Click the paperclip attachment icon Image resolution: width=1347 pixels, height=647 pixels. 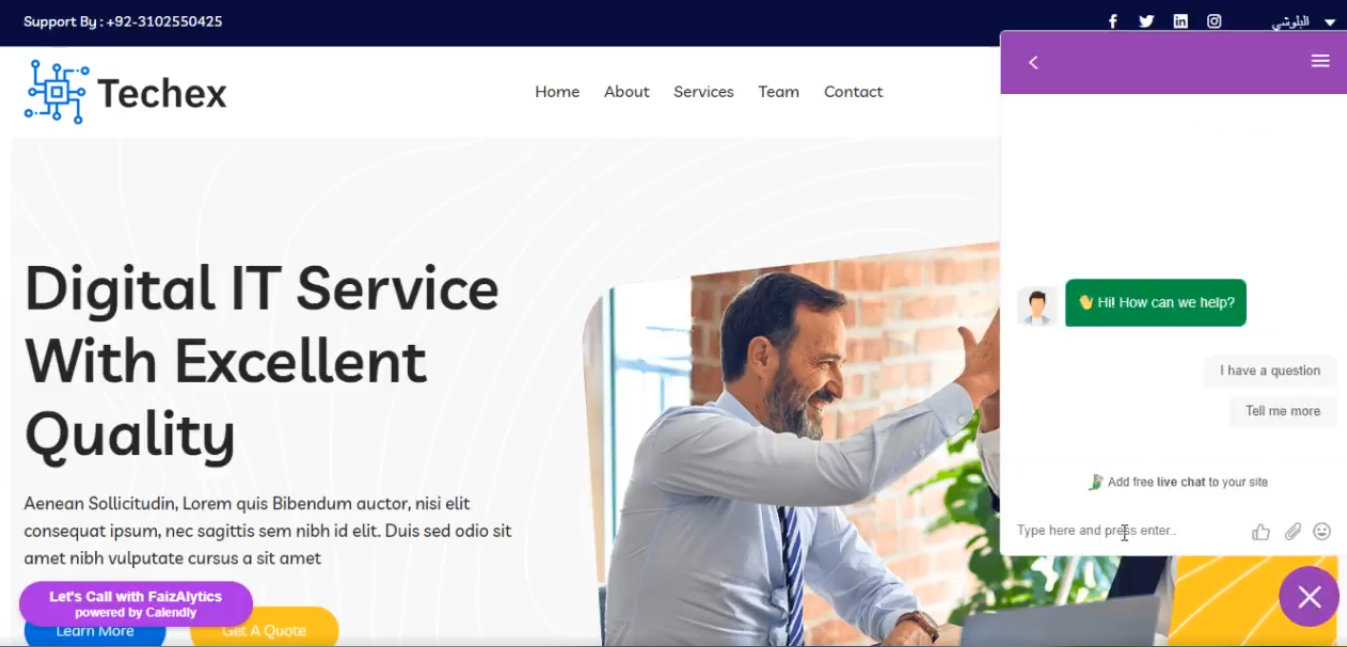pos(1293,531)
